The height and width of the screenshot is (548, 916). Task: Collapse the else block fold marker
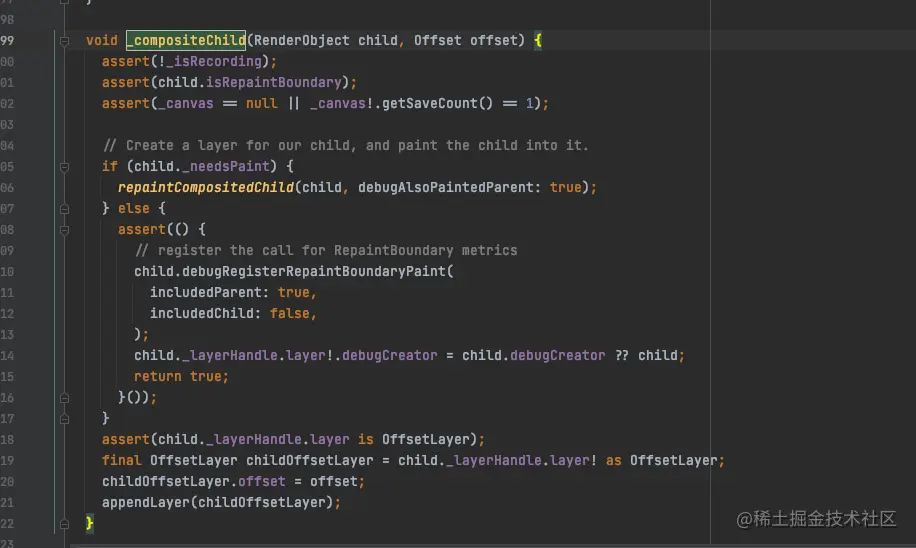point(64,209)
